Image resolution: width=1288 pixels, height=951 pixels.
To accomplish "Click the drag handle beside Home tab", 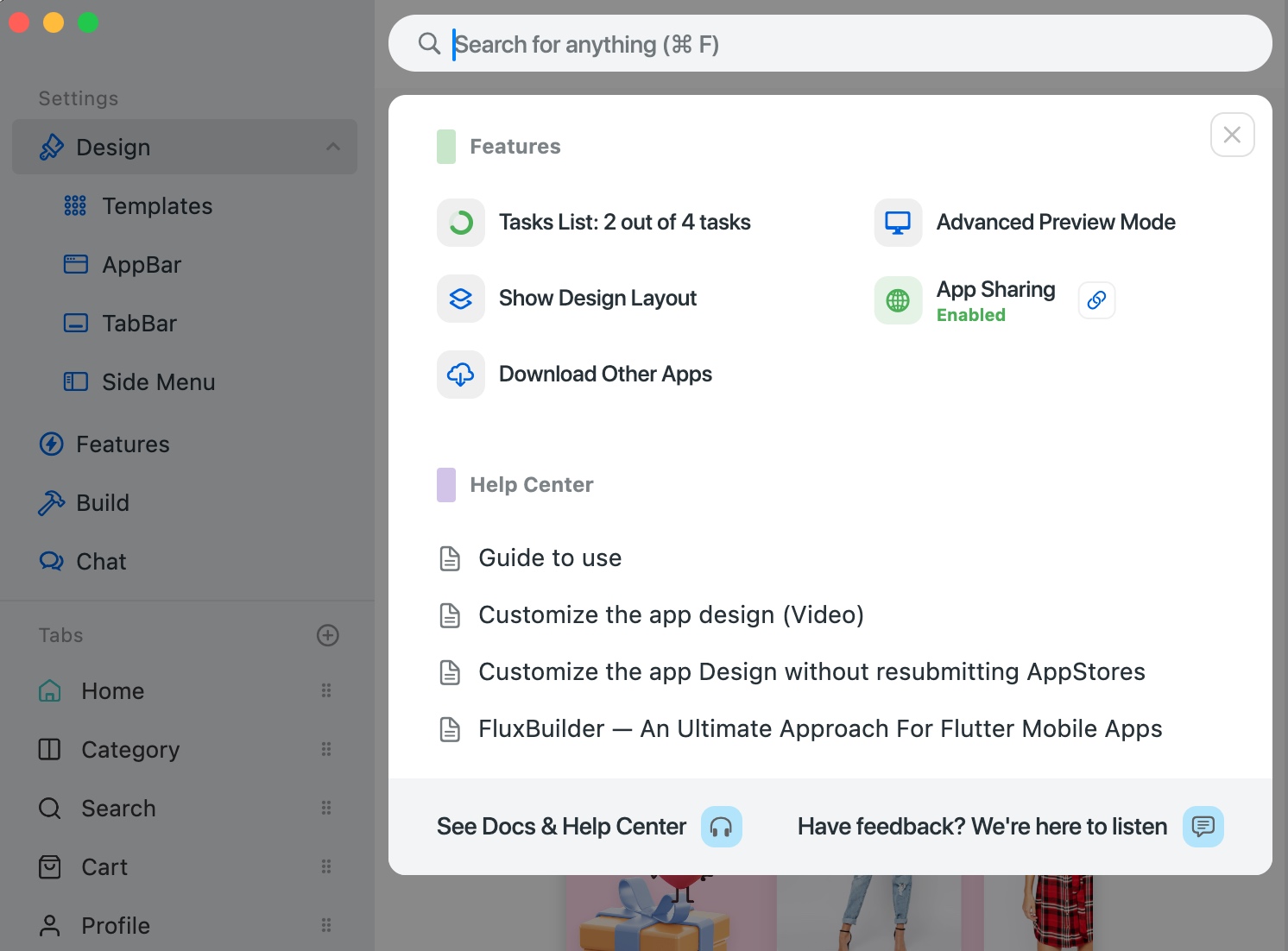I will 326,690.
